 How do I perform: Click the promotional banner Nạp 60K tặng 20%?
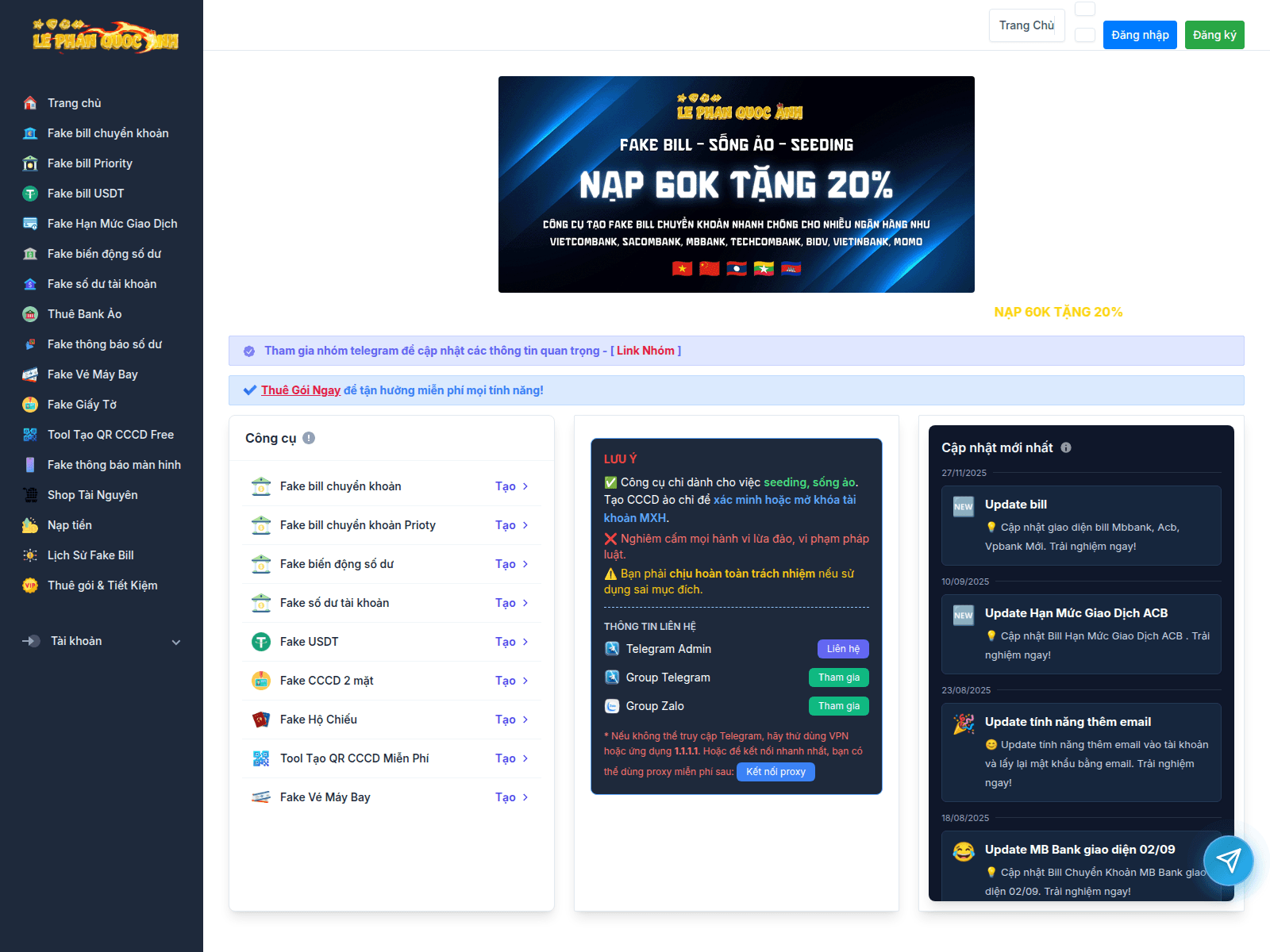point(737,184)
